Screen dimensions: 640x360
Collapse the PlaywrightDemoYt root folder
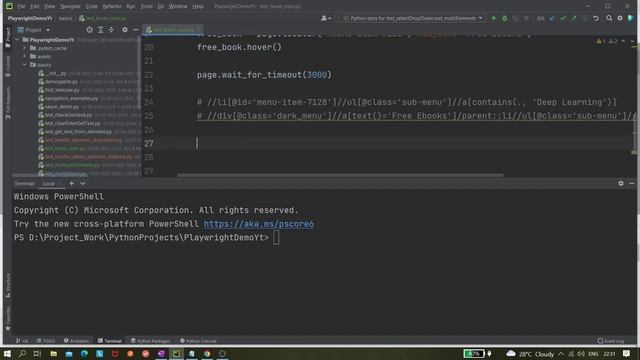[x=17, y=40]
